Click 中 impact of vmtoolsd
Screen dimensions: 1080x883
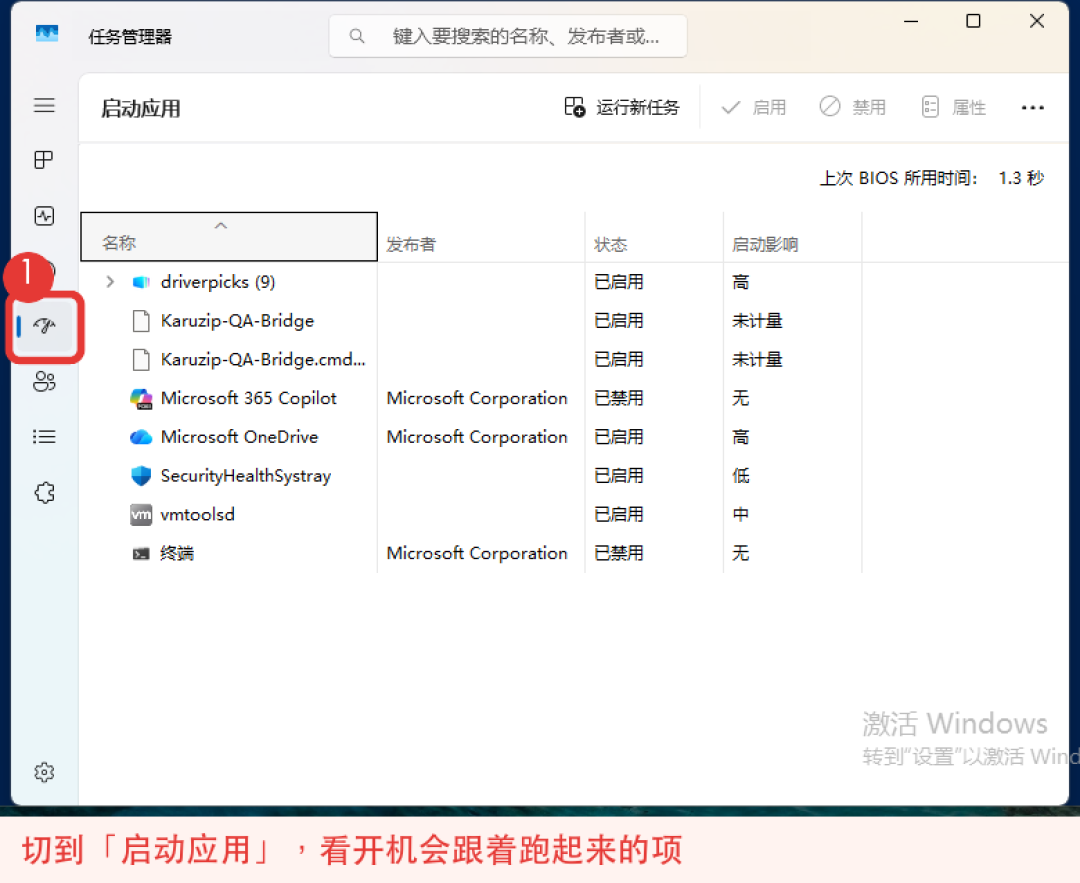[740, 515]
